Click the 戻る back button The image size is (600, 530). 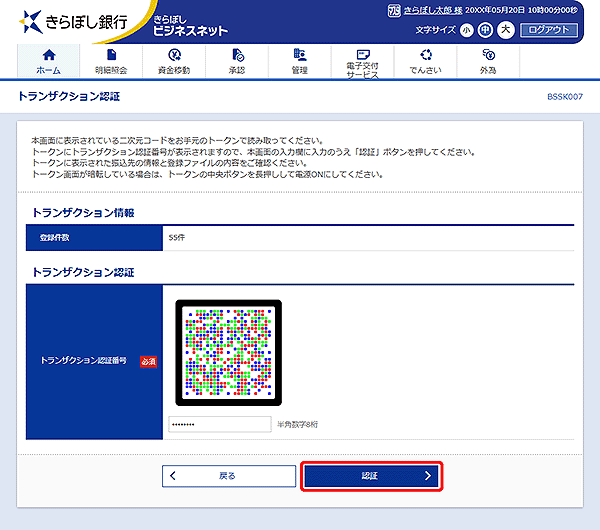(x=229, y=476)
